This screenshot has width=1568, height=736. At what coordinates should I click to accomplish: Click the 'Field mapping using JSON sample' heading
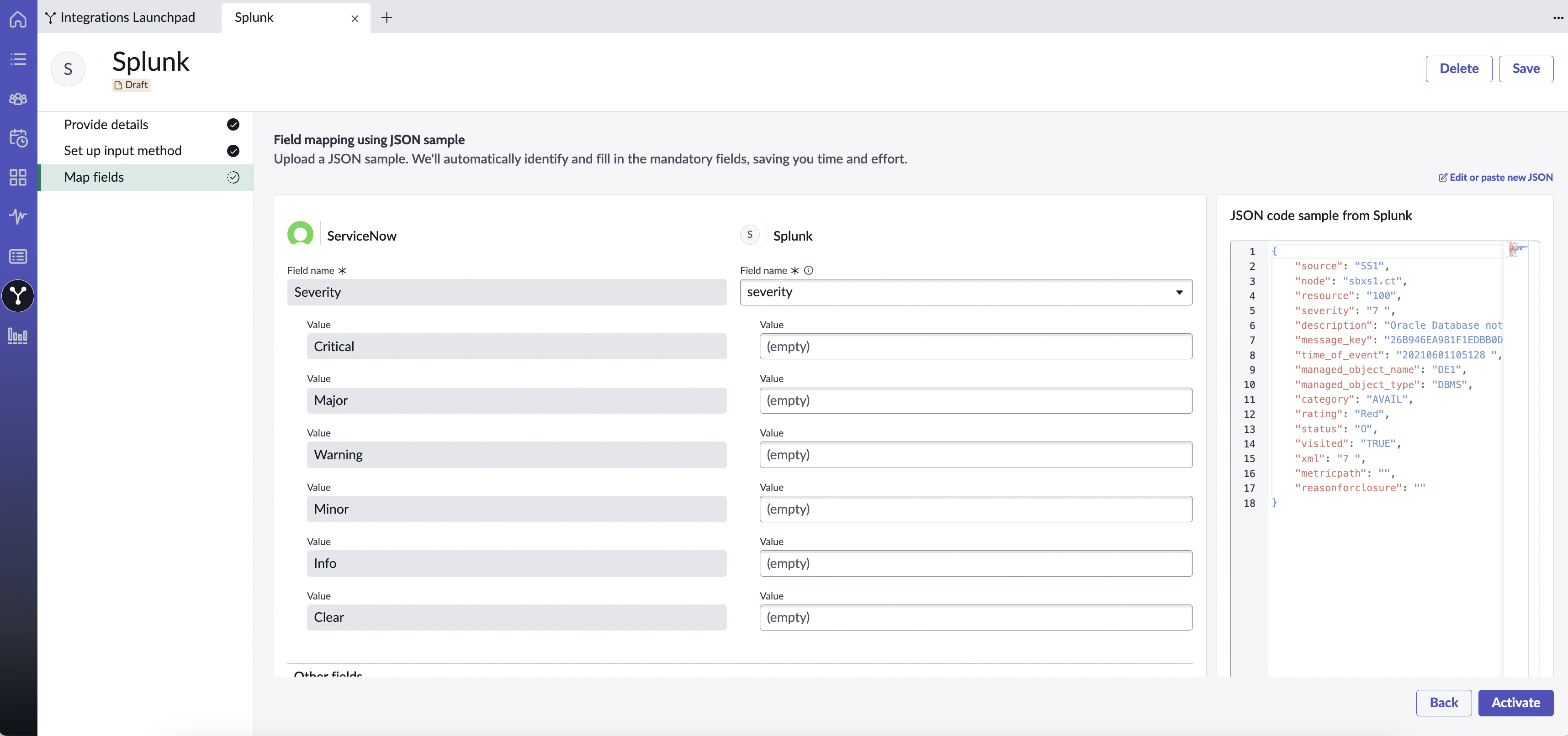tap(369, 140)
